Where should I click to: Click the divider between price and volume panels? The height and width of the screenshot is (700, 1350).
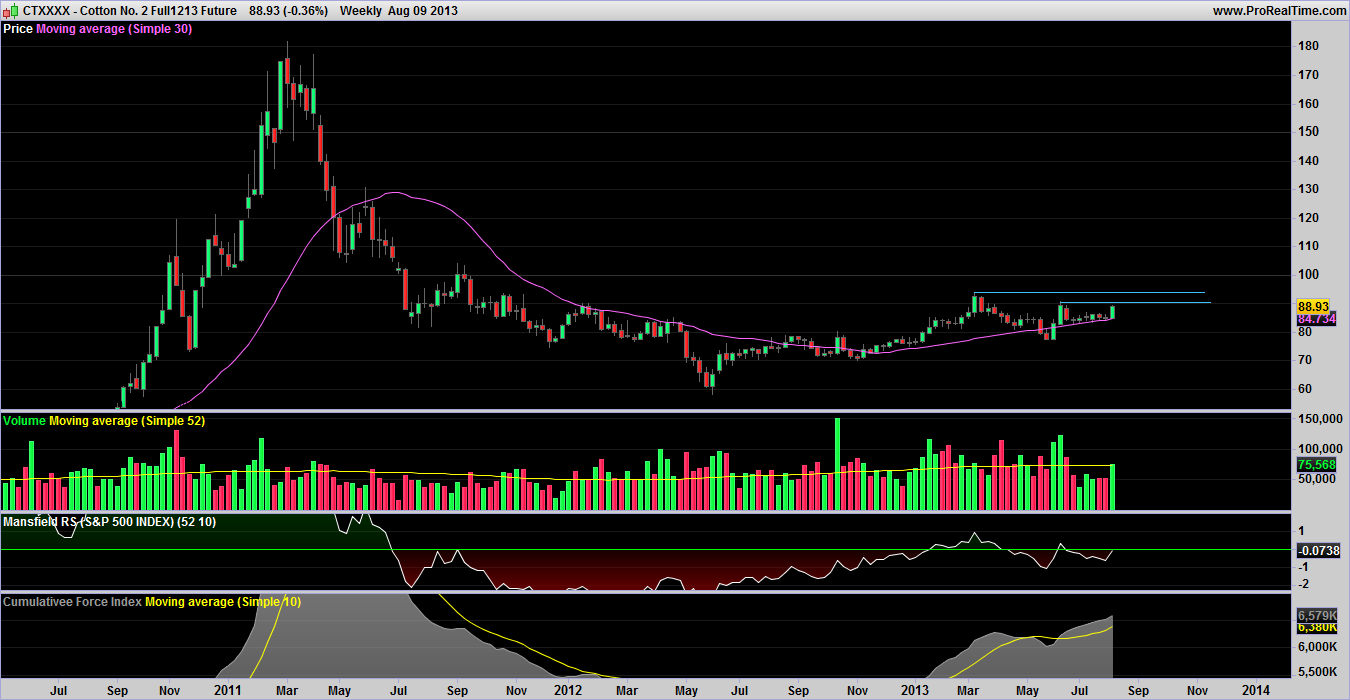[640, 410]
